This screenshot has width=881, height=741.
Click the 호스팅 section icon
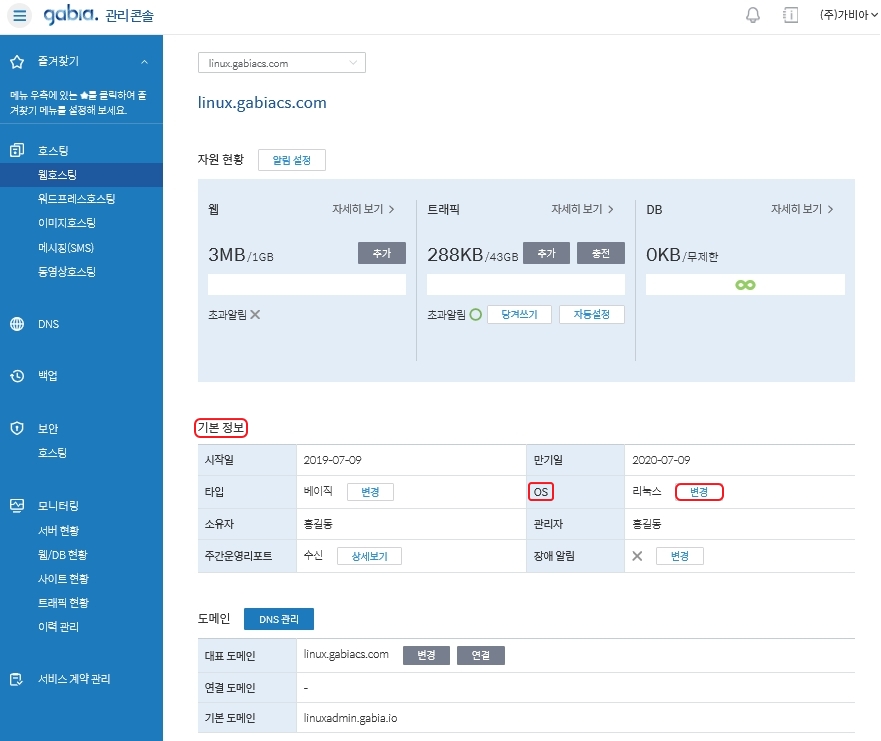tap(17, 150)
